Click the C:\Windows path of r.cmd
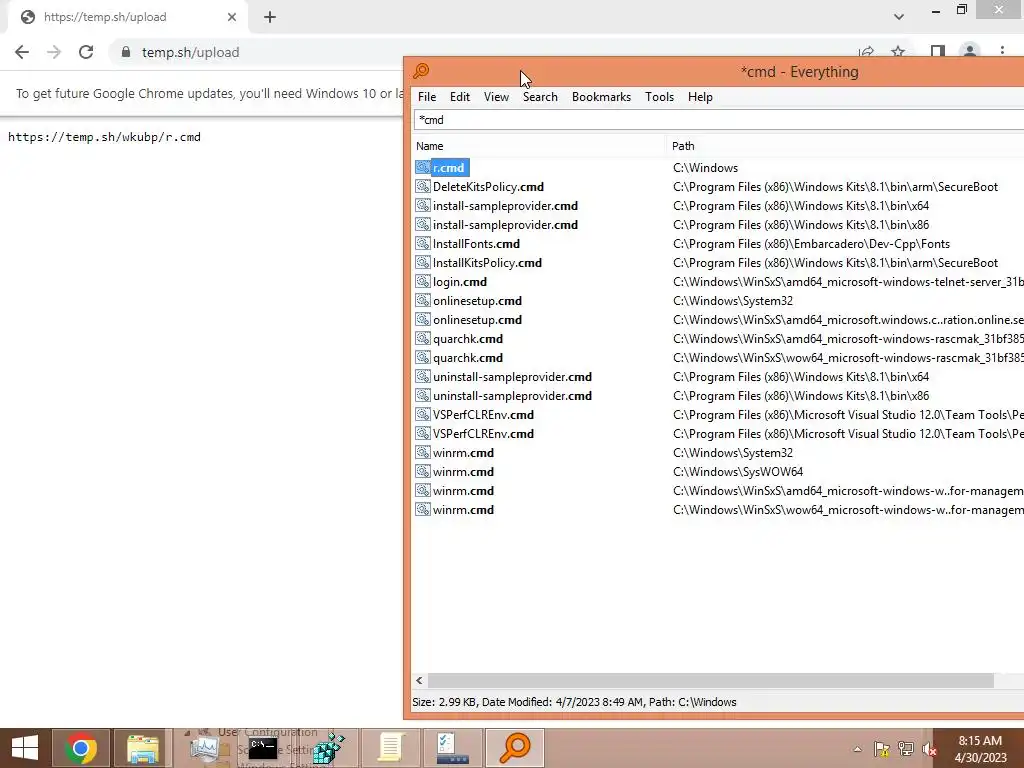The height and width of the screenshot is (768, 1024). click(x=705, y=168)
